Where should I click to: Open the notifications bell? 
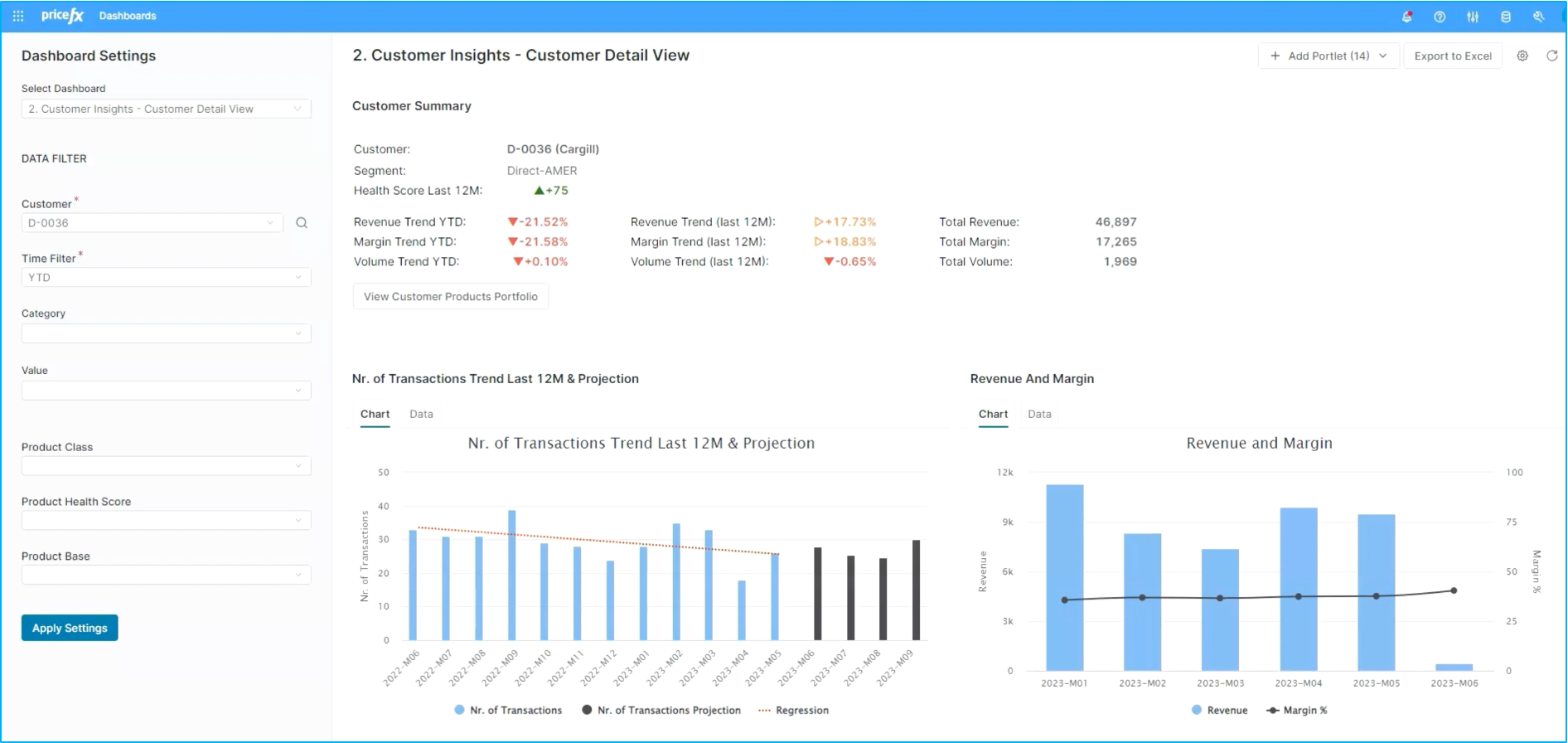(x=1407, y=17)
